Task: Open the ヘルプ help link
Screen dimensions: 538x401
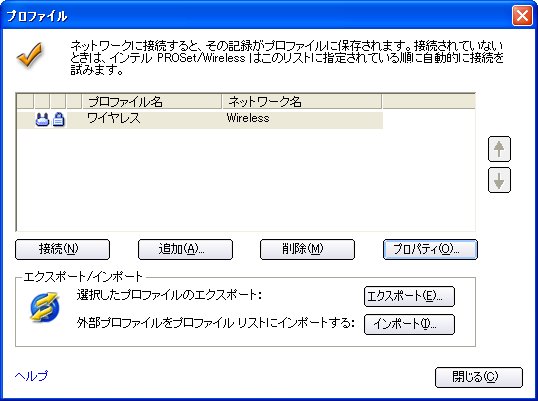Action: click(31, 376)
